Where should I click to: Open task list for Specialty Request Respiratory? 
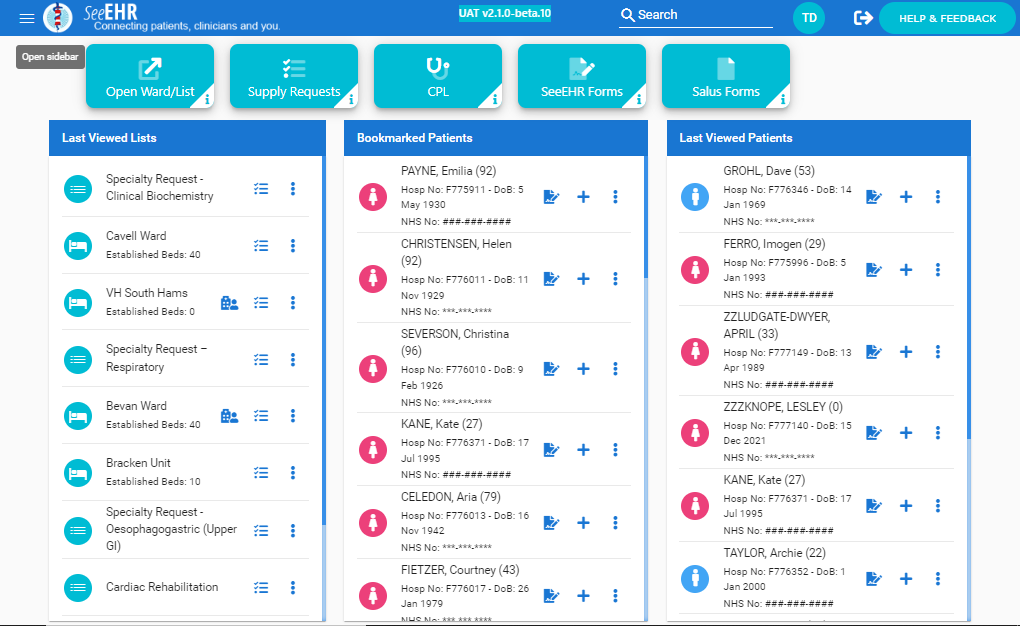tap(261, 359)
